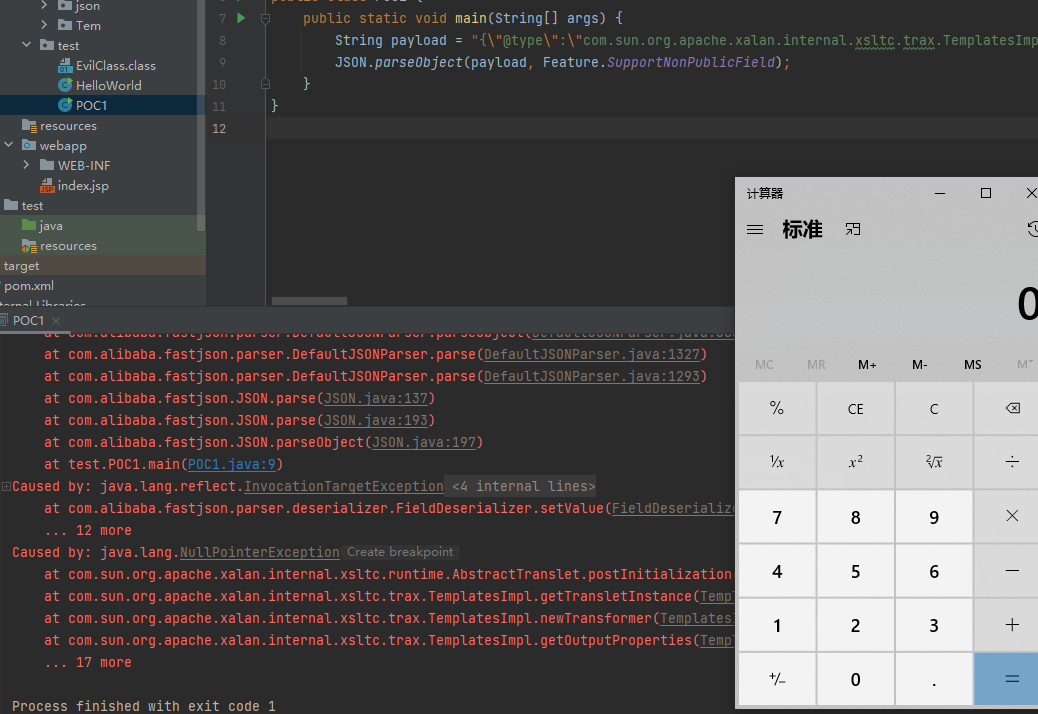Click the green java test folder icon
Image resolution: width=1038 pixels, height=714 pixels.
coord(29,226)
